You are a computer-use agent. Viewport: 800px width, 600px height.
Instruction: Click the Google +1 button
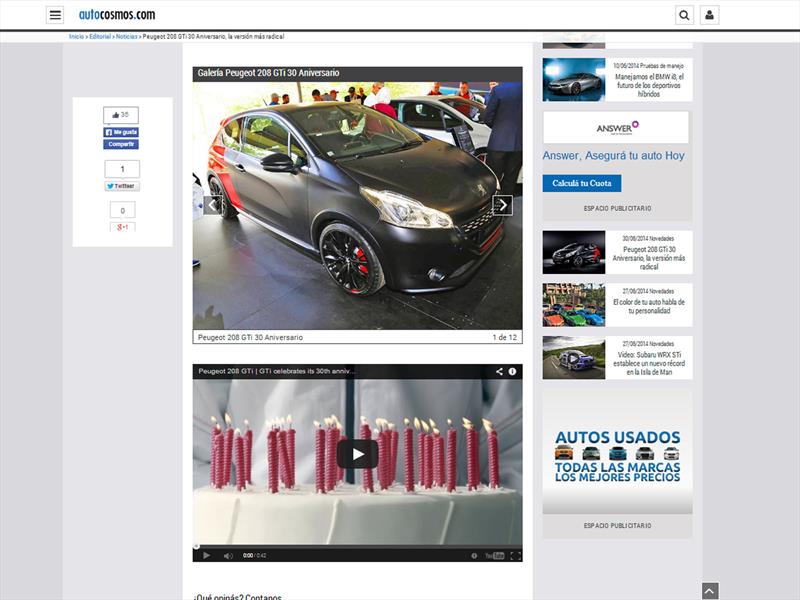(122, 227)
